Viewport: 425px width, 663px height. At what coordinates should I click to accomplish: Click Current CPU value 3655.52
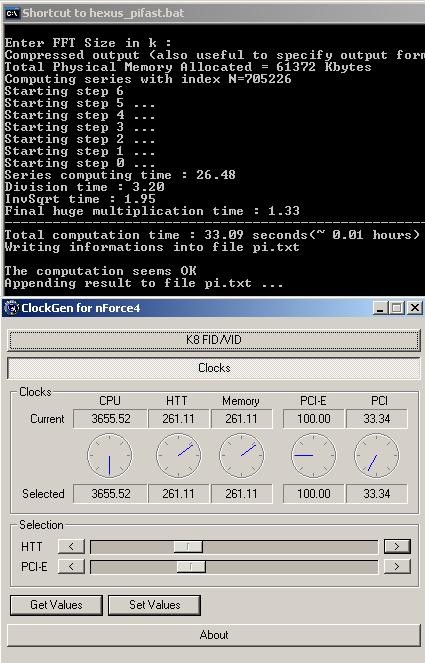(x=110, y=419)
